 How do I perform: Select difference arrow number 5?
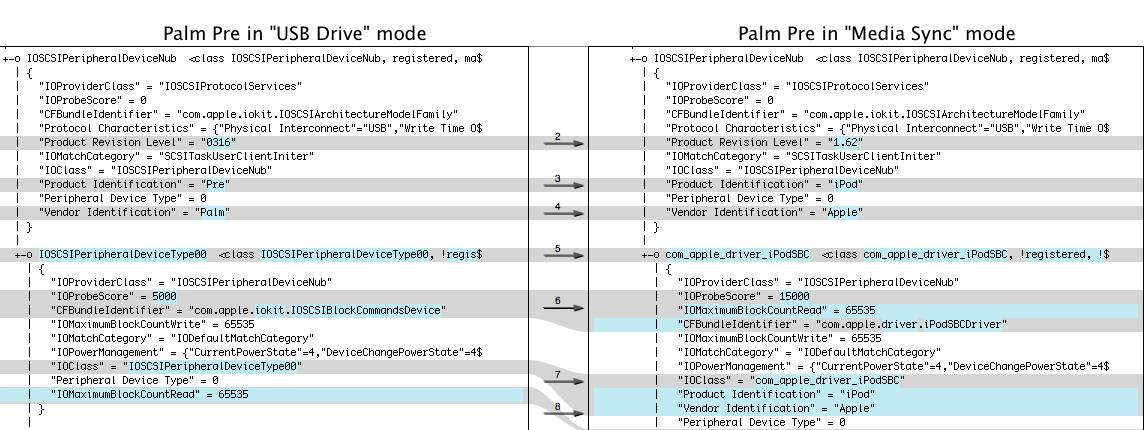563,255
